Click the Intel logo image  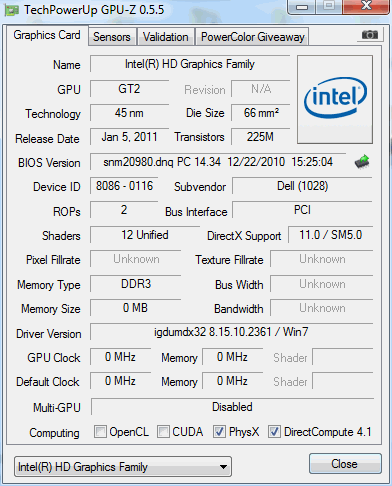point(335,100)
